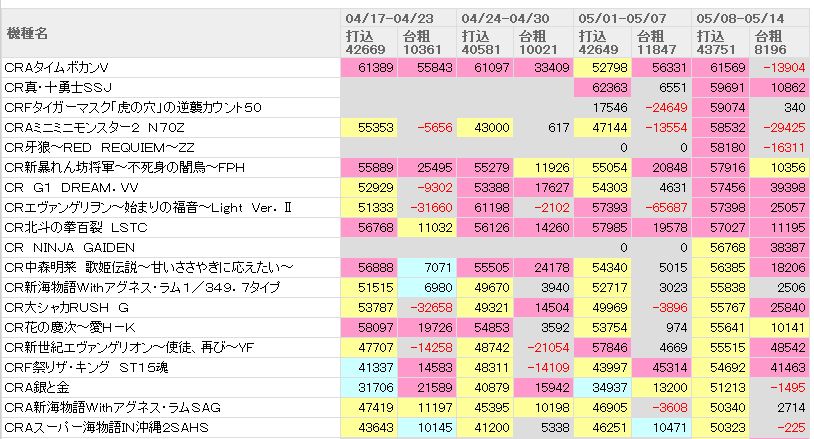
Task: Select the CR NINJA GAIDEN name
Action: [x=70, y=248]
